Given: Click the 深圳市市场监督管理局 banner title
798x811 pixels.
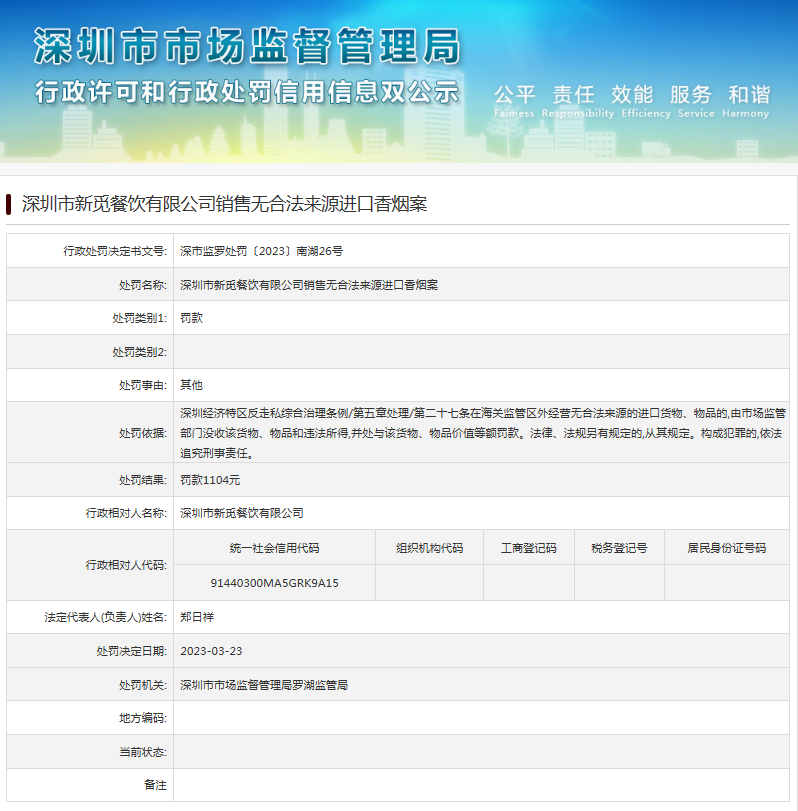Looking at the screenshot, I should [247, 46].
